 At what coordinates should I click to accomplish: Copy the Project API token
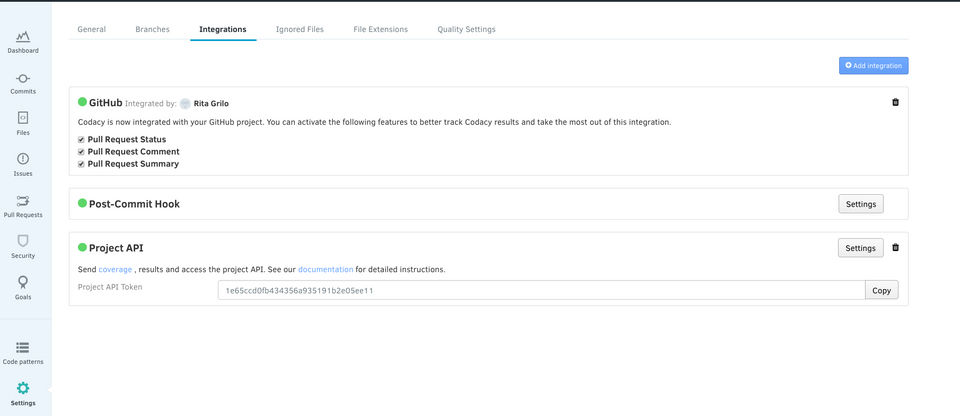881,290
